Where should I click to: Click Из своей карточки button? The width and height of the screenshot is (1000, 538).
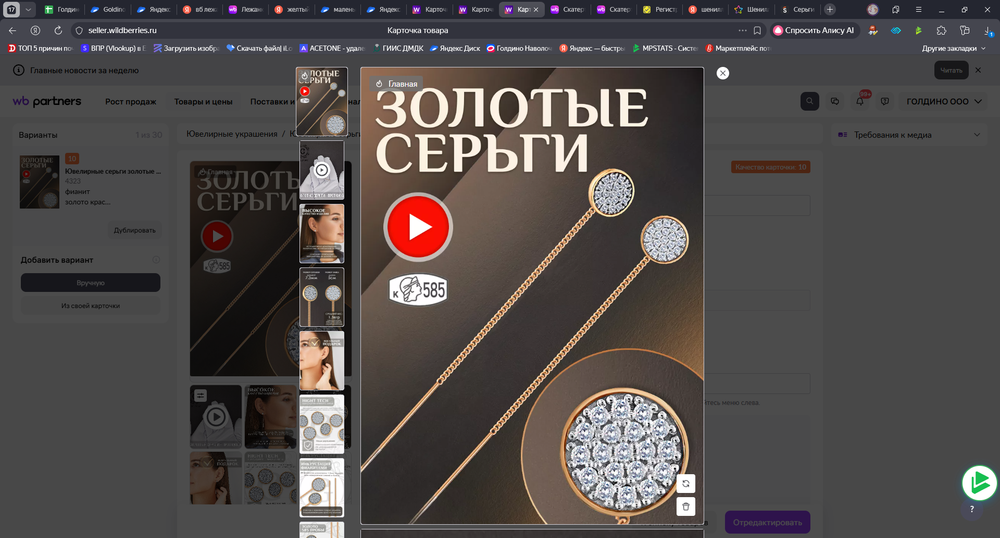click(x=91, y=305)
